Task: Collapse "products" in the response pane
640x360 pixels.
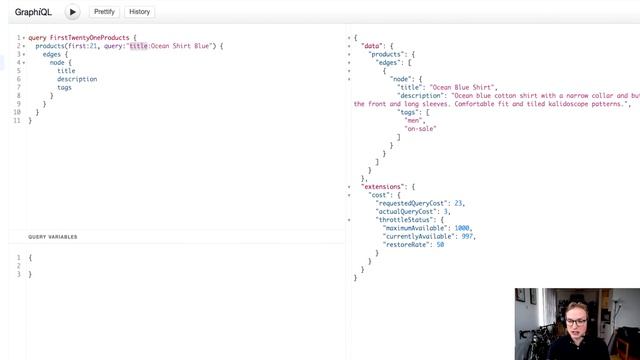Action: [349, 54]
